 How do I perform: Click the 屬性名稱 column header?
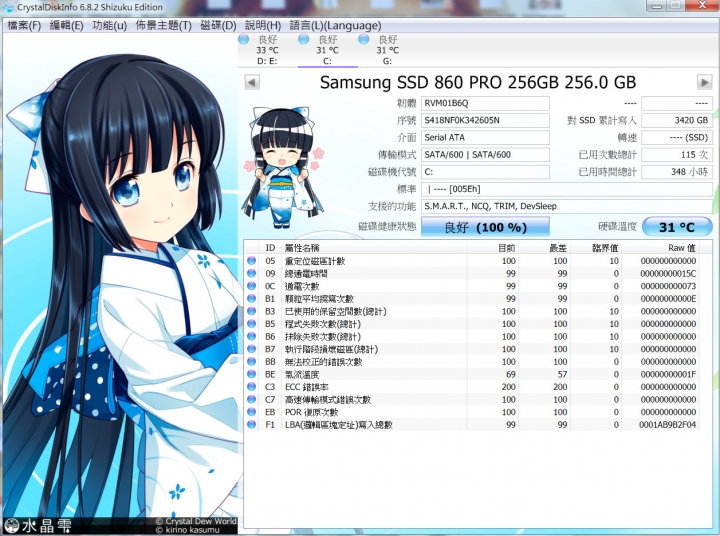374,248
